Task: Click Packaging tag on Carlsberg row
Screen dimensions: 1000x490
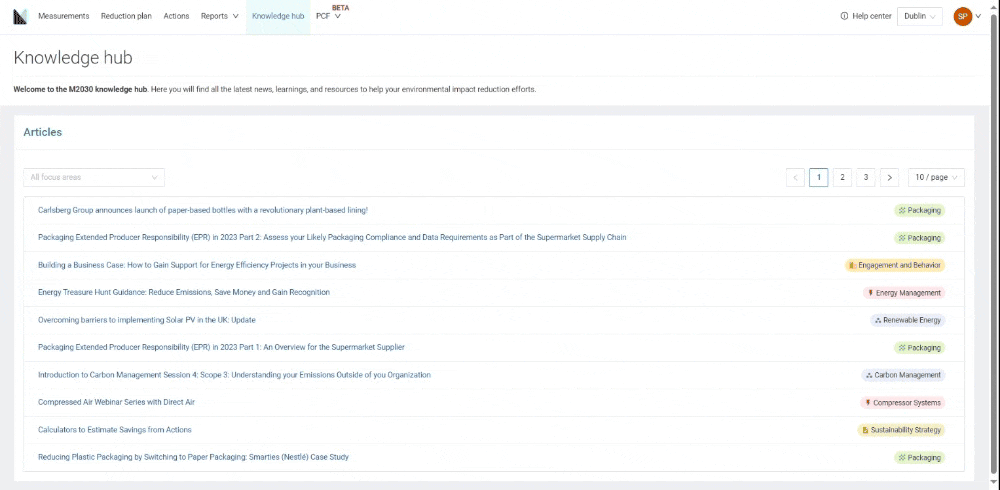Action: pyautogui.click(x=919, y=211)
